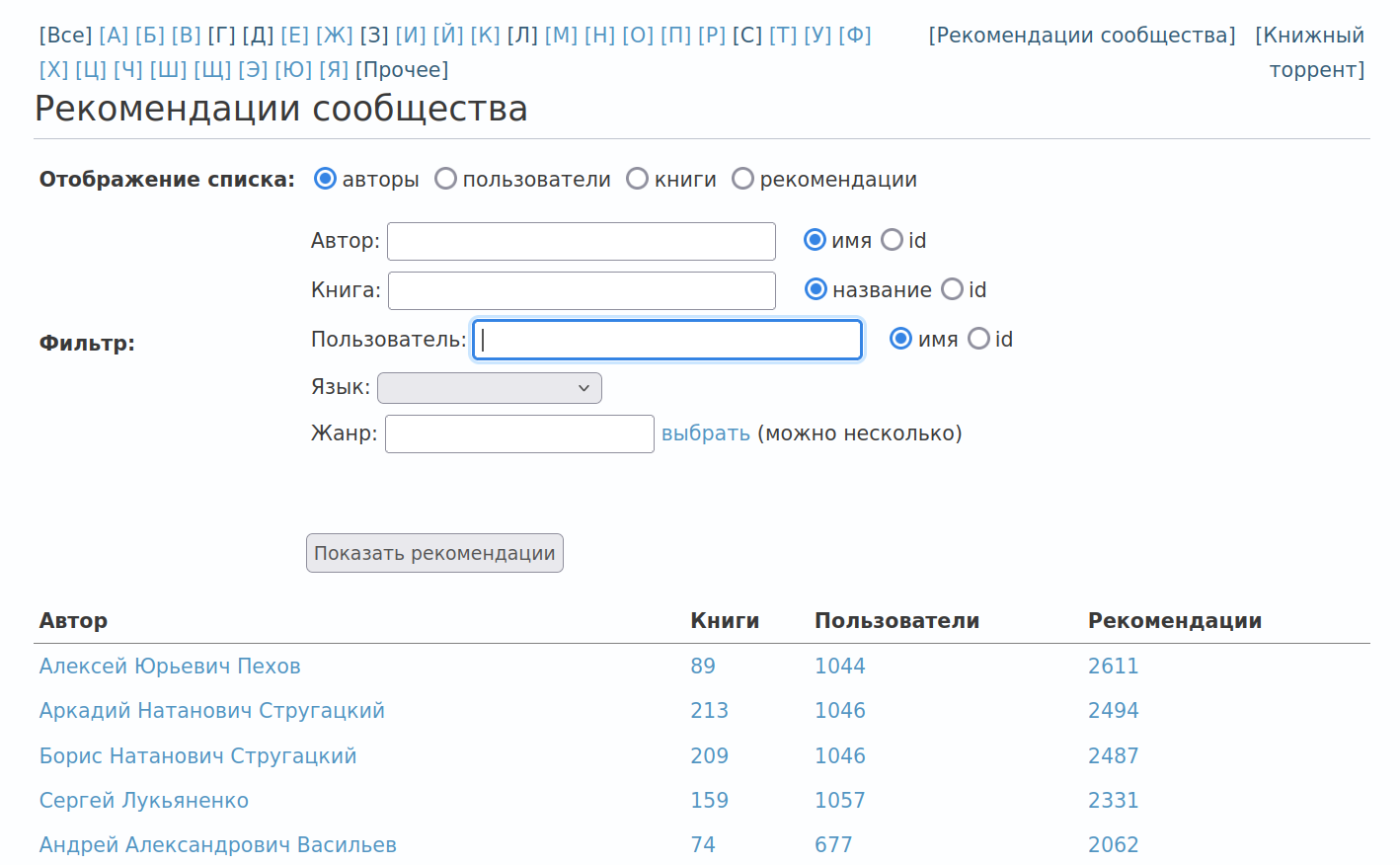Image resolution: width=1400 pixels, height=865 pixels.
Task: Set the Книга filter to id mode
Action: (x=953, y=289)
